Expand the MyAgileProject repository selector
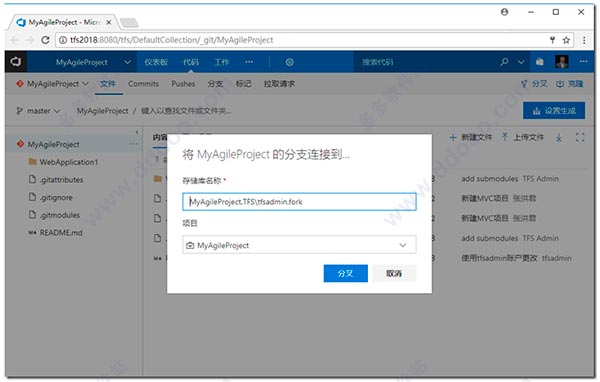600x382 pixels. click(52, 84)
